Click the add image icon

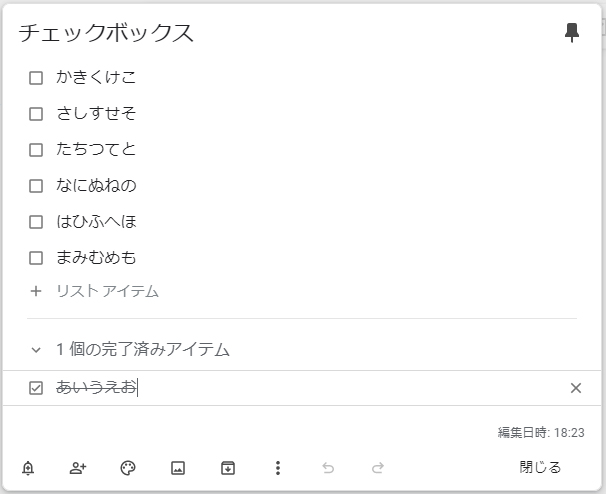[178, 467]
